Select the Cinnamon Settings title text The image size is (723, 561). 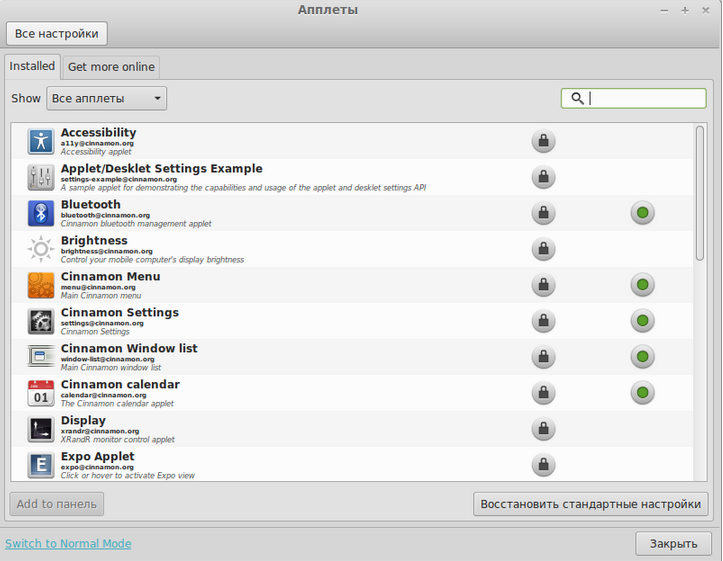pyautogui.click(x=120, y=312)
